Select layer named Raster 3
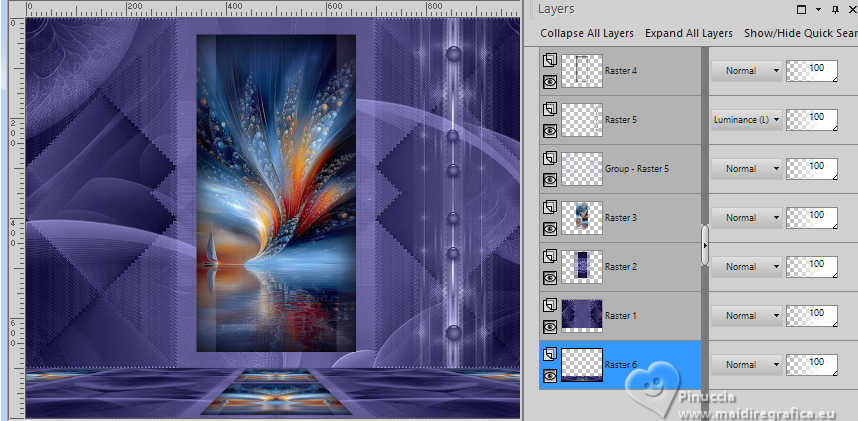Viewport: 858px width, 421px height. point(621,217)
